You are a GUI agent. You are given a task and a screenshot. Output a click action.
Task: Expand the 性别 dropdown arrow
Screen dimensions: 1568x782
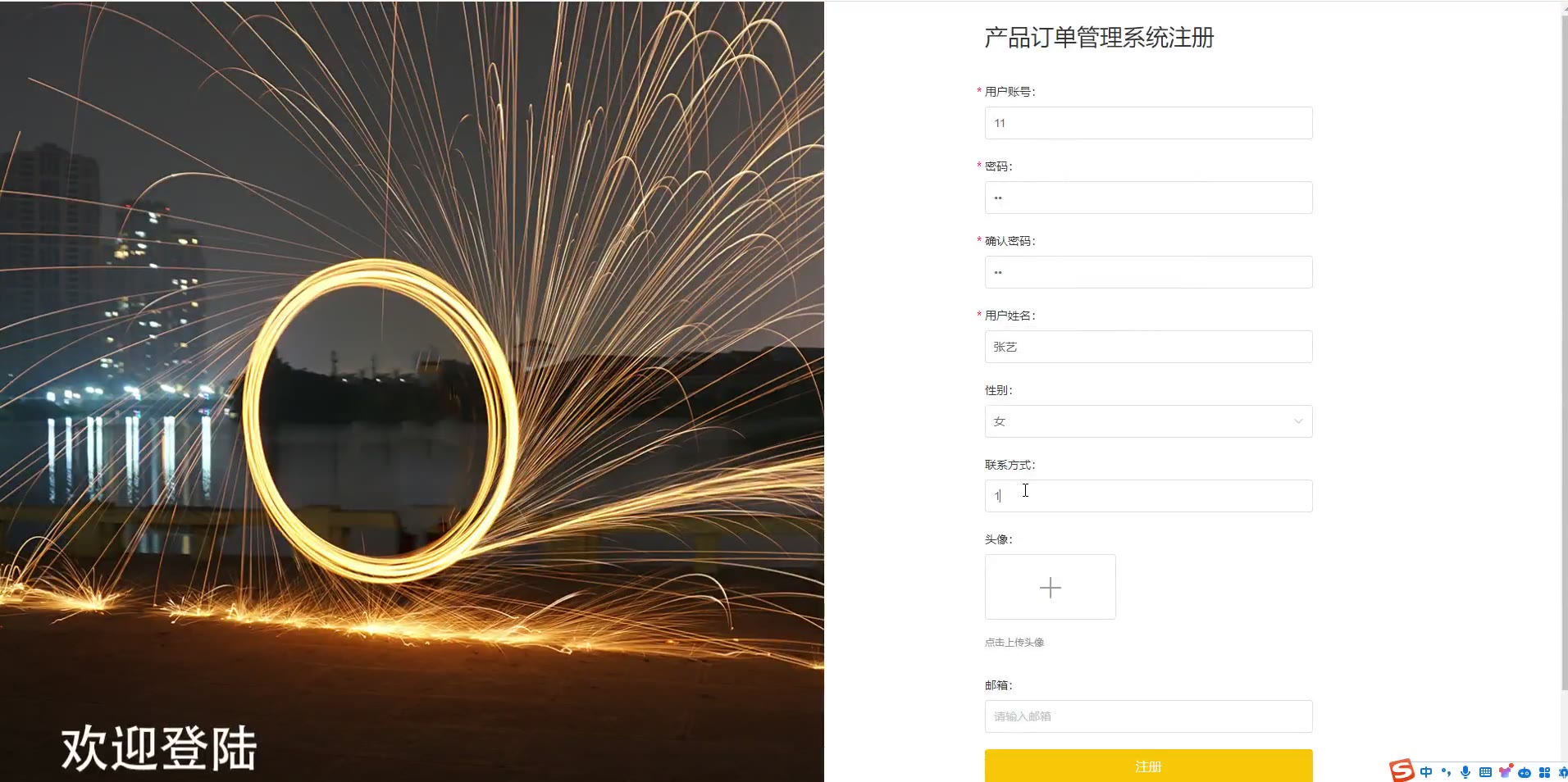[x=1298, y=421]
